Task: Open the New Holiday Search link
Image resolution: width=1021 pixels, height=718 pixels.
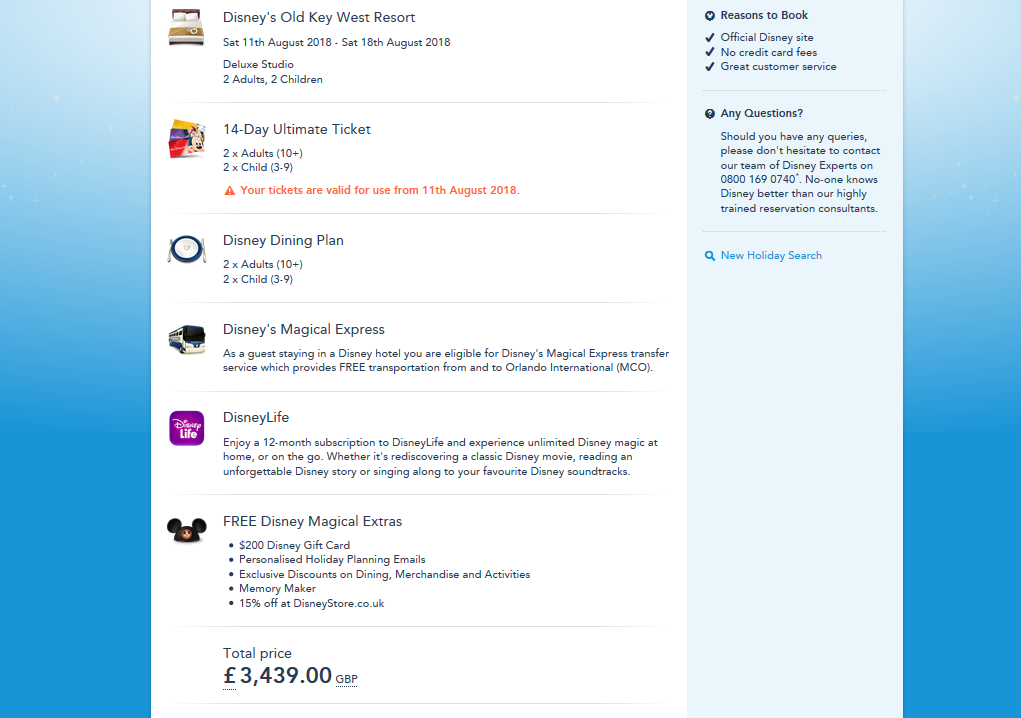Action: click(771, 256)
